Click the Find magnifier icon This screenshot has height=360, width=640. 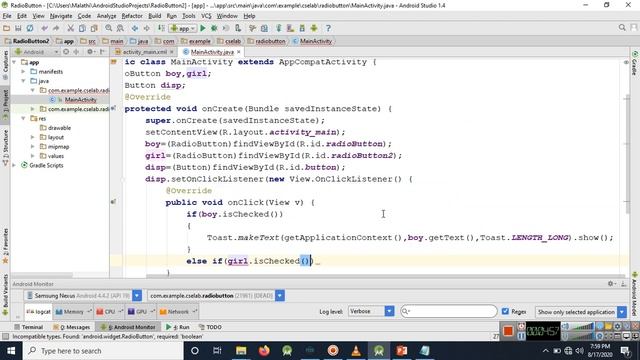coord(109,28)
